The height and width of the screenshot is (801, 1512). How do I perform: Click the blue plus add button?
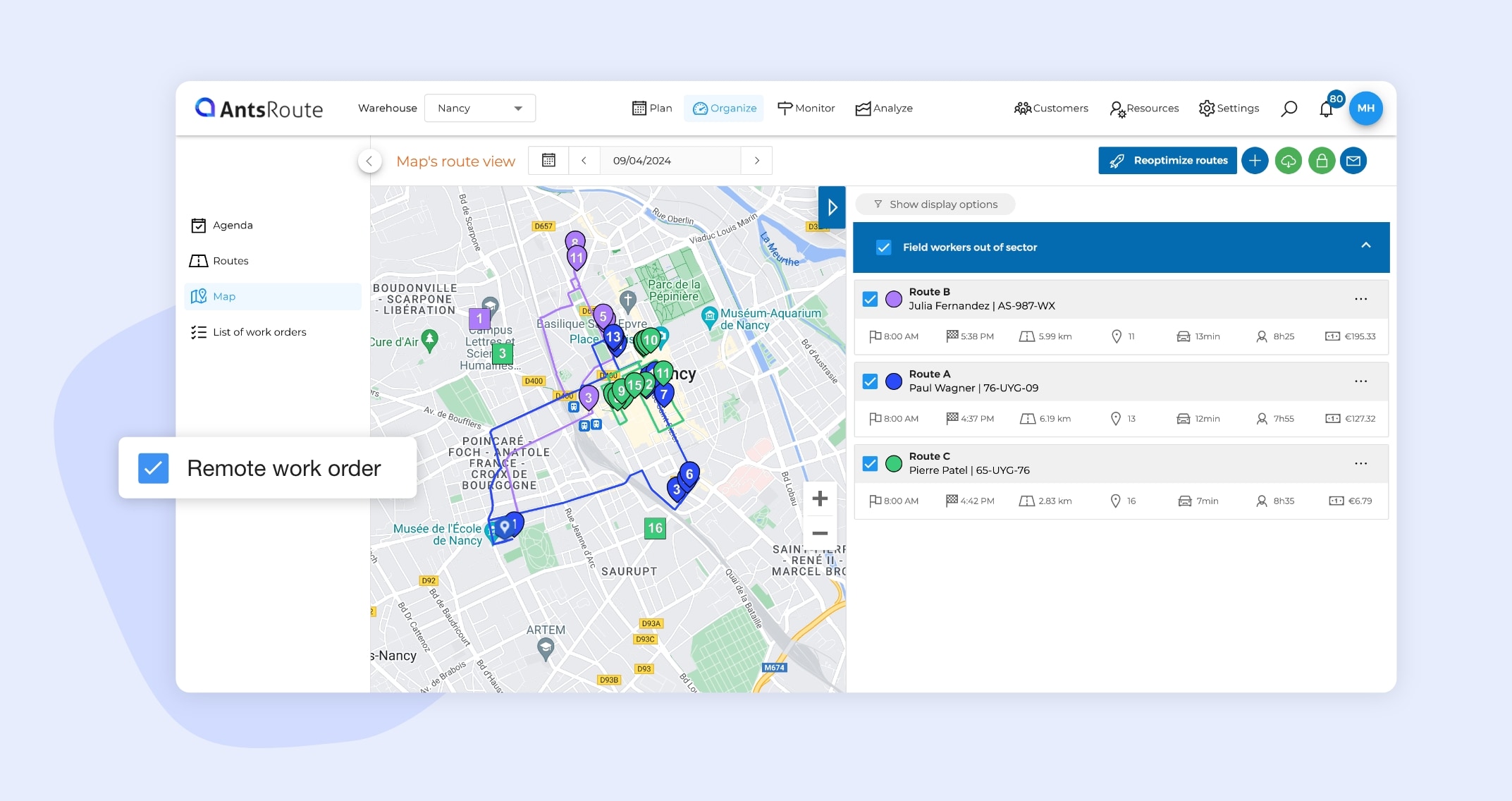click(x=1255, y=161)
